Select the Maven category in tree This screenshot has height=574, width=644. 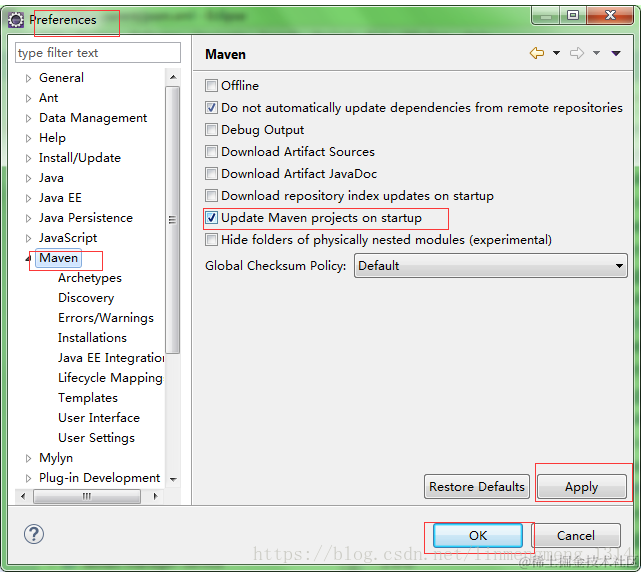pyautogui.click(x=59, y=259)
